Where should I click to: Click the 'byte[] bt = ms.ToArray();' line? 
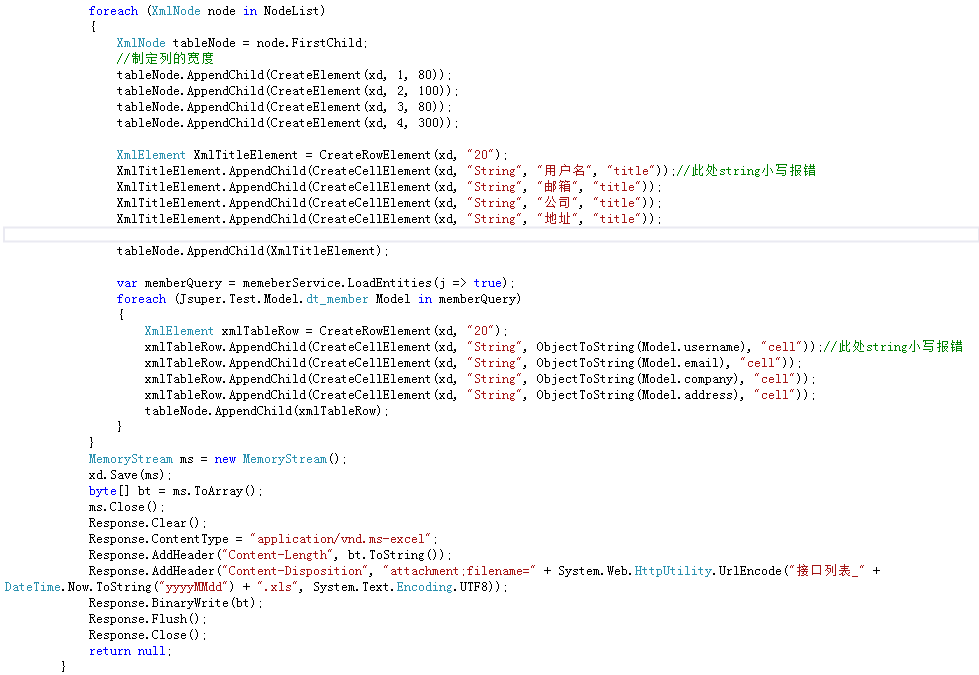[175, 491]
